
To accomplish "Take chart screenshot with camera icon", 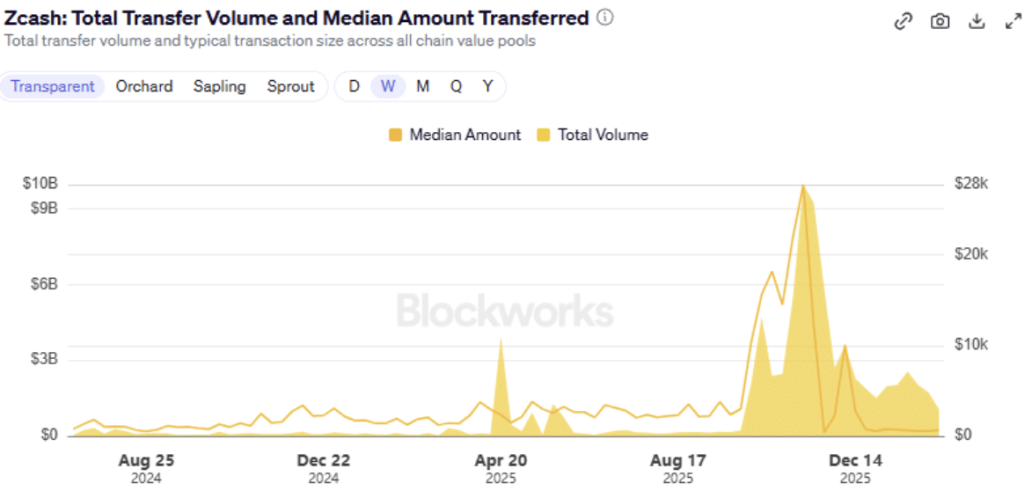I will click(x=940, y=21).
